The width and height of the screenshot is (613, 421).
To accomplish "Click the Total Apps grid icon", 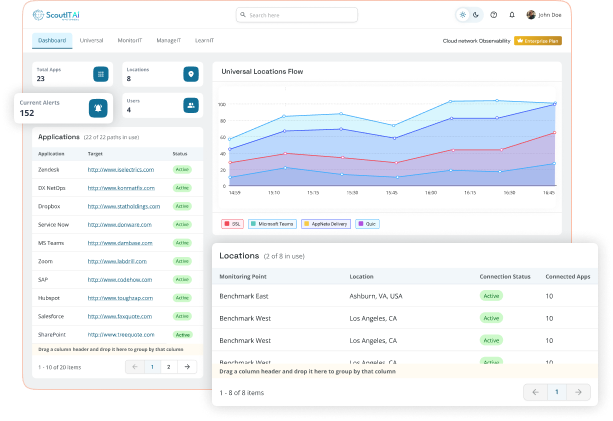I will 101,74.
